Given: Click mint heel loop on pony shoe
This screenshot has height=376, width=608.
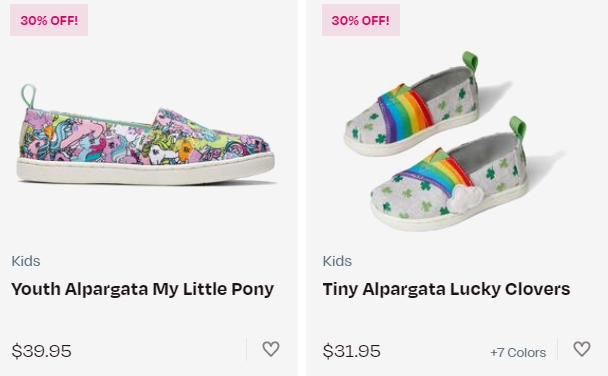Looking at the screenshot, I should [29, 96].
